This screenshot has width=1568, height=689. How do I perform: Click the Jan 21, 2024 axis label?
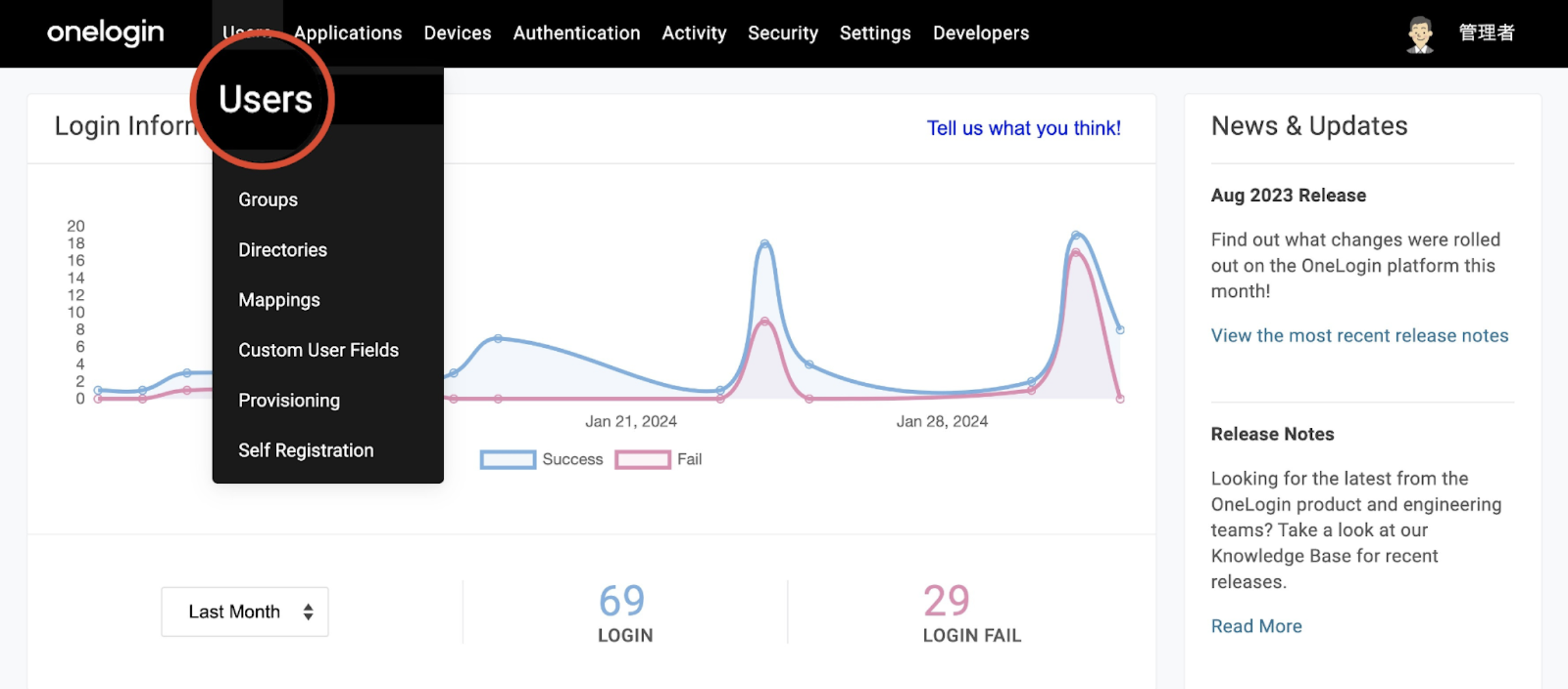tap(630, 421)
